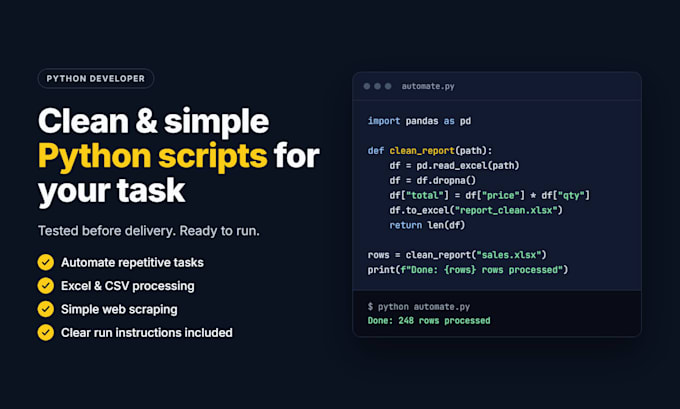Click the df["total"] calculation line

tap(490, 196)
